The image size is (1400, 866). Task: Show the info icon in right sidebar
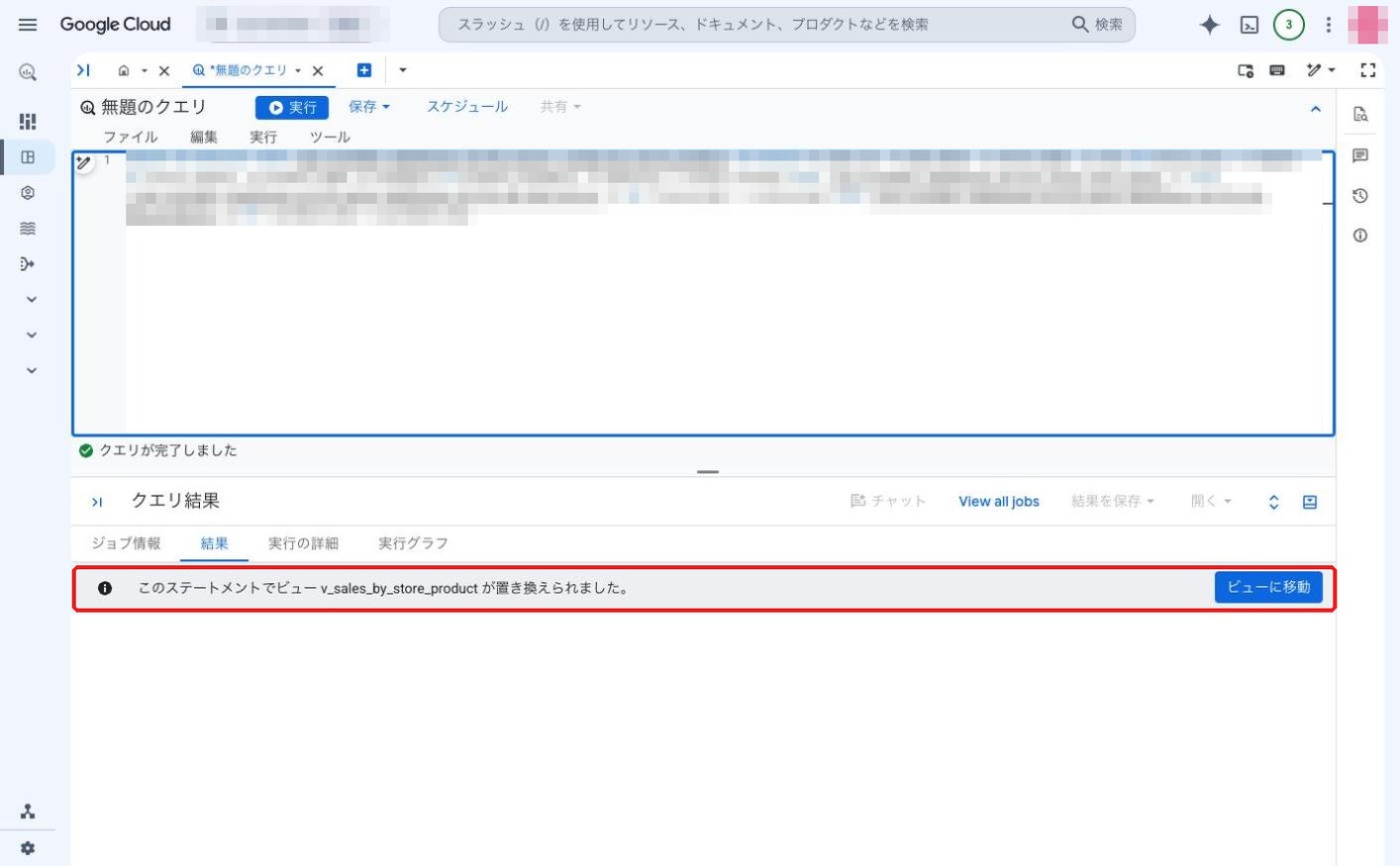pos(1360,236)
